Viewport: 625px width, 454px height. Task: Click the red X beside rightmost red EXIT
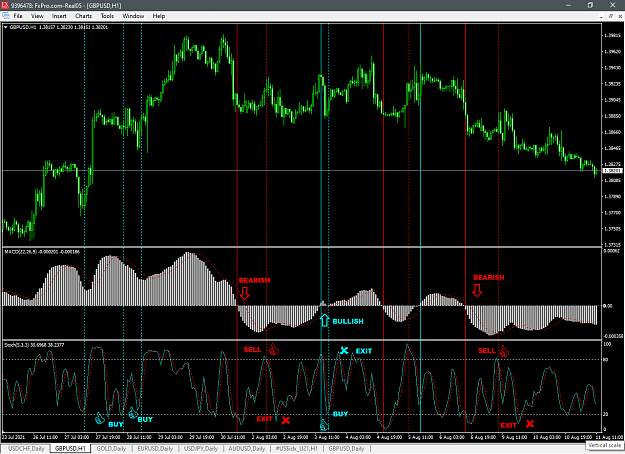pyautogui.click(x=530, y=424)
